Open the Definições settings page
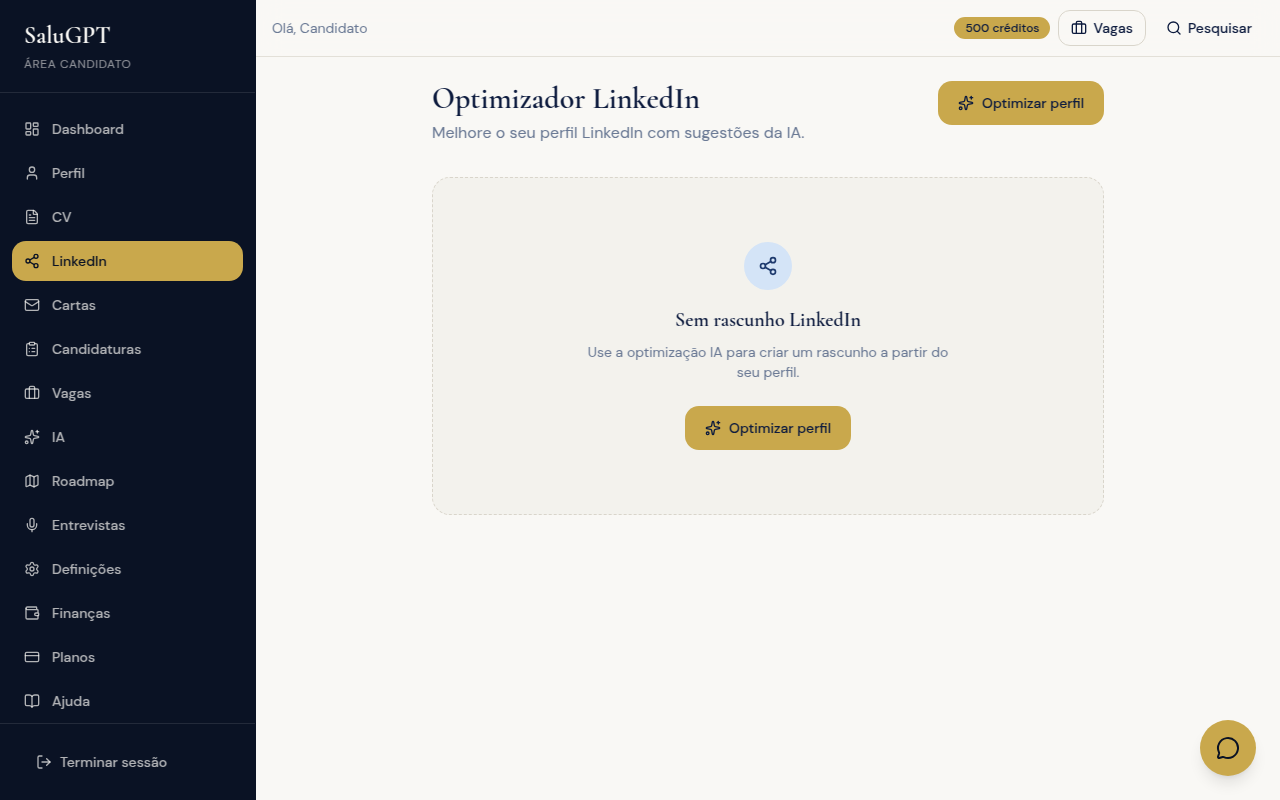1280x800 pixels. (127, 569)
